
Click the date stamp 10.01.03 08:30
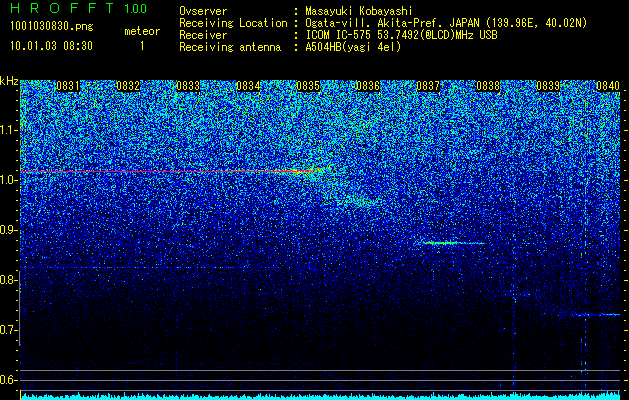[x=51, y=46]
